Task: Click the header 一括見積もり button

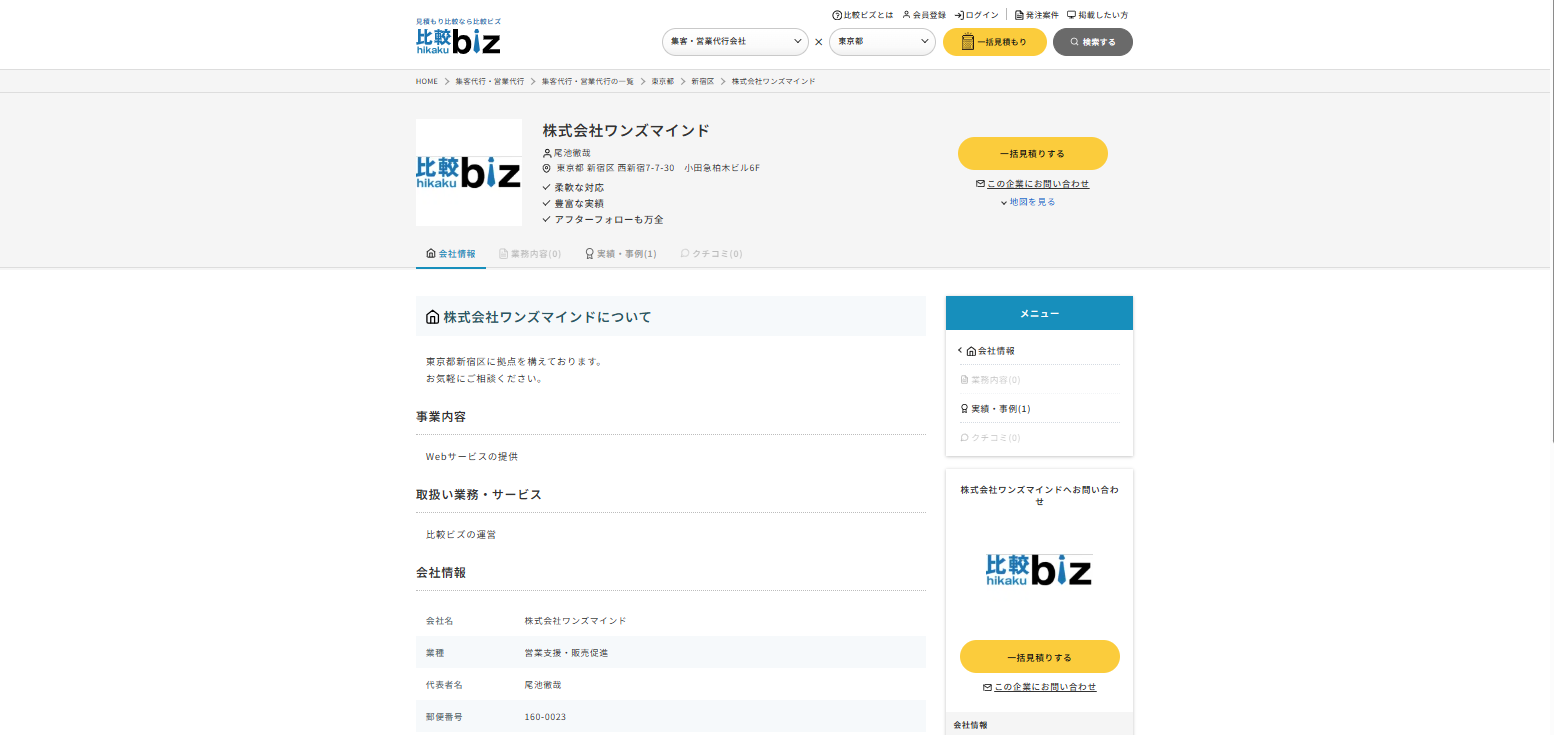Action: coord(995,42)
